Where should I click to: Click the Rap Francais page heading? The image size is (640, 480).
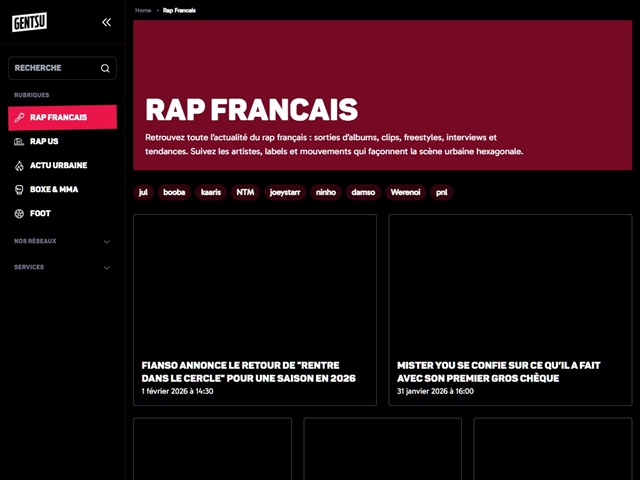coord(251,110)
